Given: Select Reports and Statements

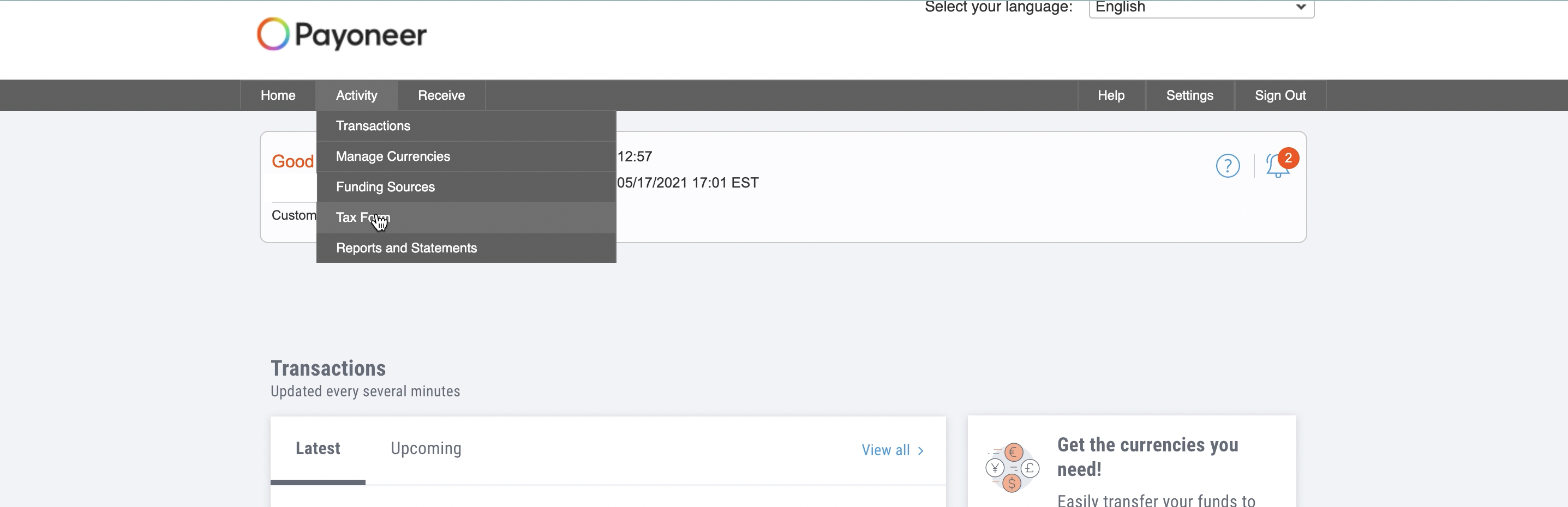Looking at the screenshot, I should pos(406,248).
